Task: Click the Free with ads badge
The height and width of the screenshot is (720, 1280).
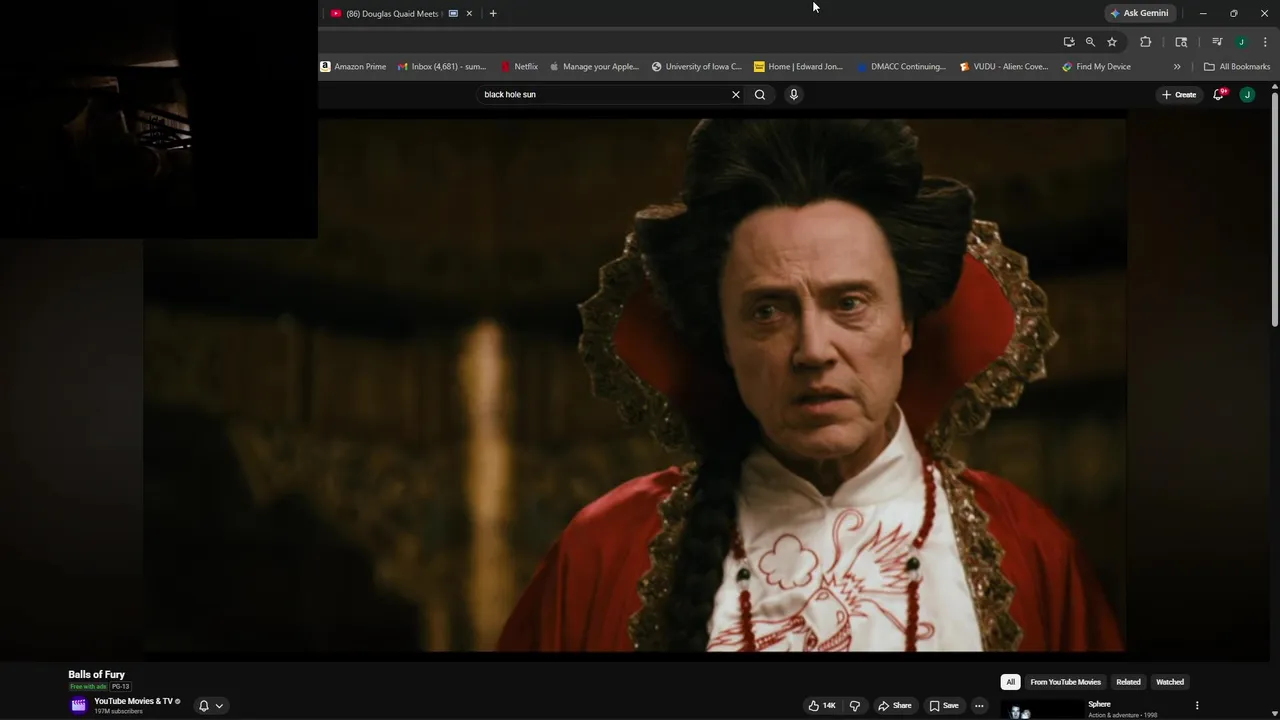Action: (x=88, y=687)
